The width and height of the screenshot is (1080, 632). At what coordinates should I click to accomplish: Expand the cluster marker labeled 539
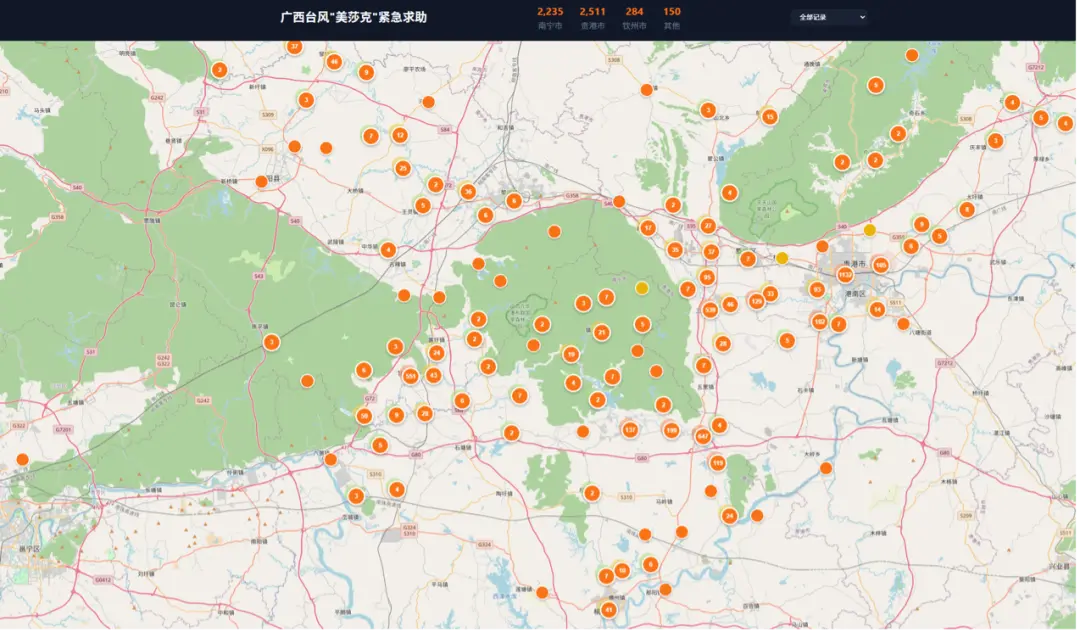coord(712,311)
